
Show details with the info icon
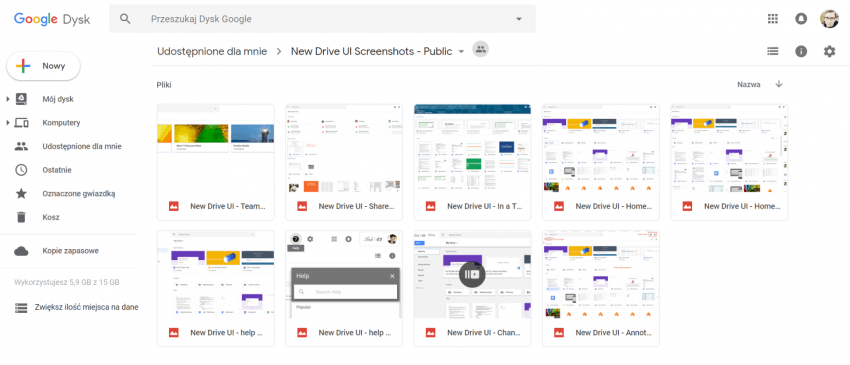801,51
